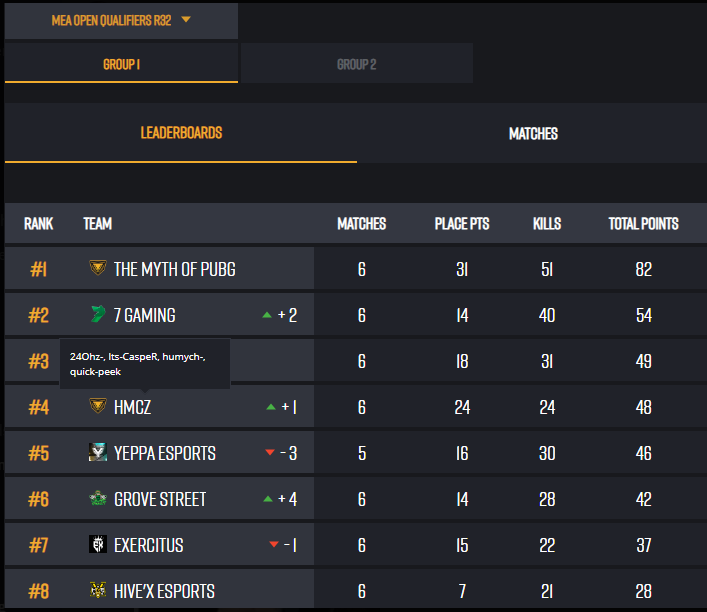Click the +2 rank change for 7 Gaming
The image size is (707, 612).
287,315
